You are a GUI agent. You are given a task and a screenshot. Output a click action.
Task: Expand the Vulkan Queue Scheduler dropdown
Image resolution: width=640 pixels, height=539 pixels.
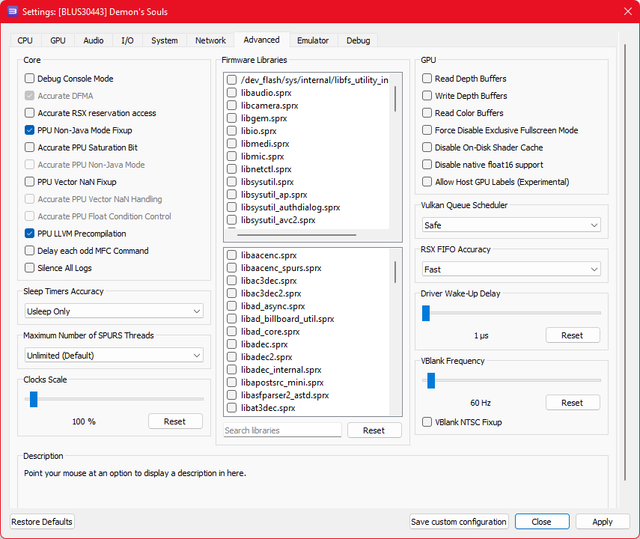tap(511, 225)
